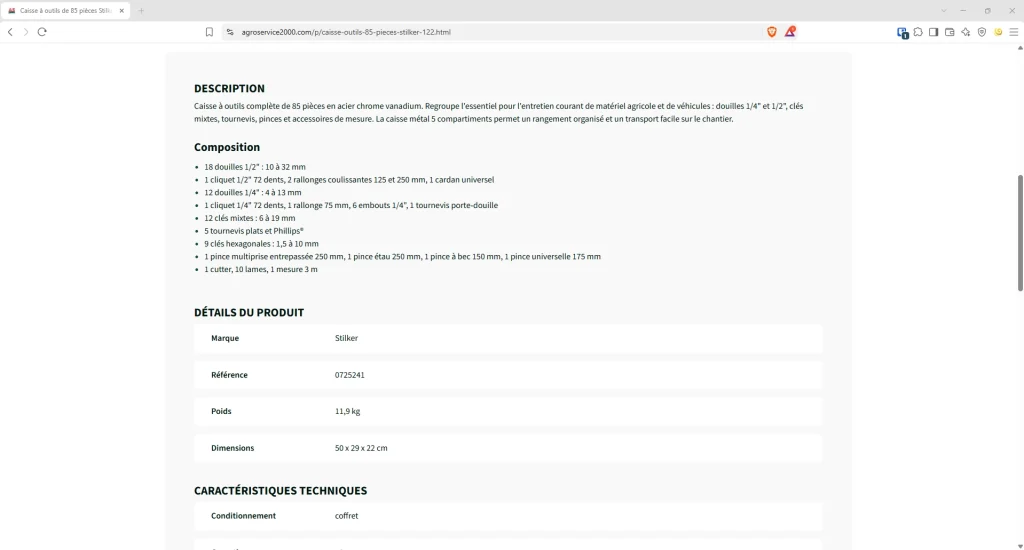1024x550 pixels.
Task: Click the page vertical scrollbar thumb
Action: tap(1020, 233)
